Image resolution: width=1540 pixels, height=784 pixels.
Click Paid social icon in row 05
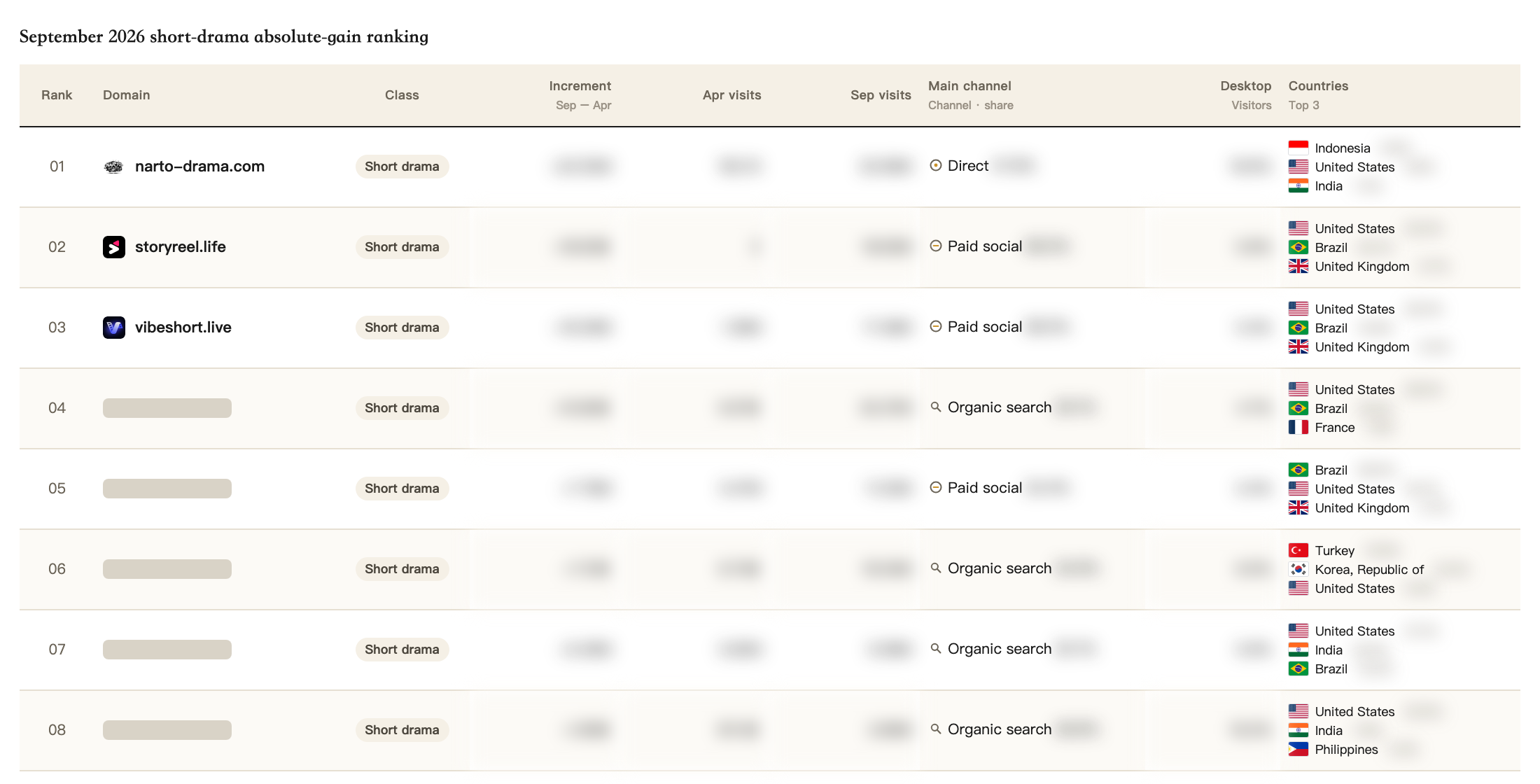click(x=936, y=488)
